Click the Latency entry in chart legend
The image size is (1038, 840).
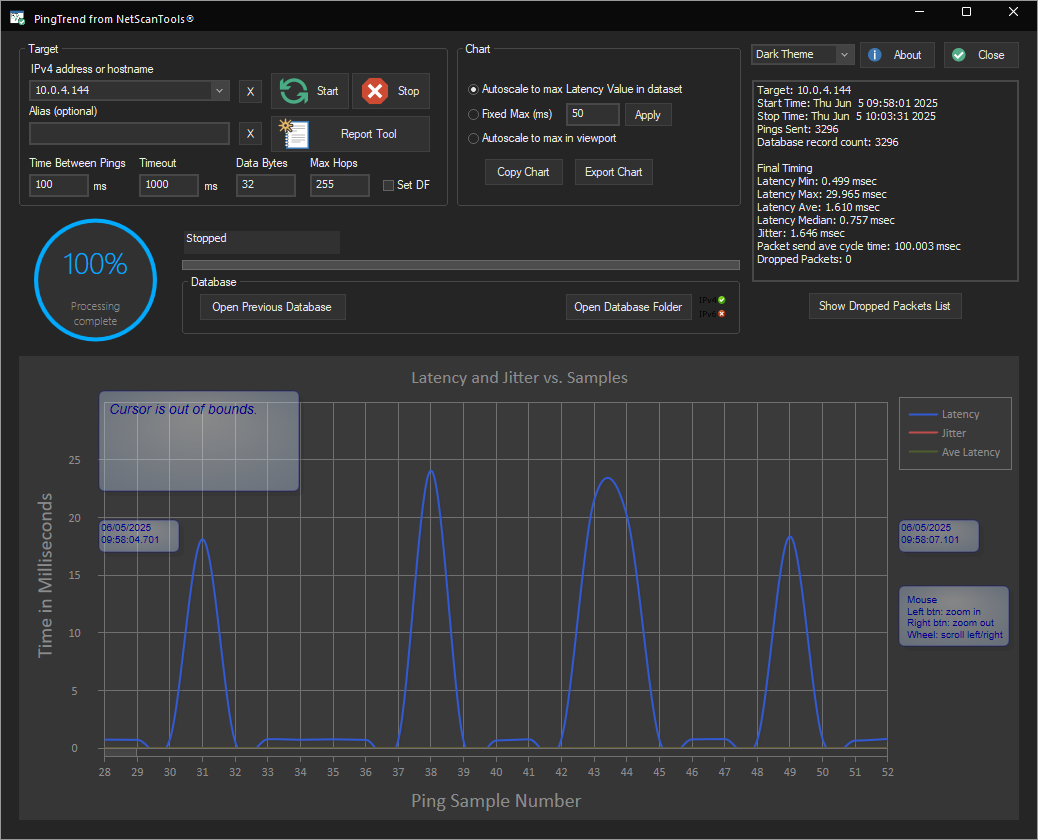(960, 414)
